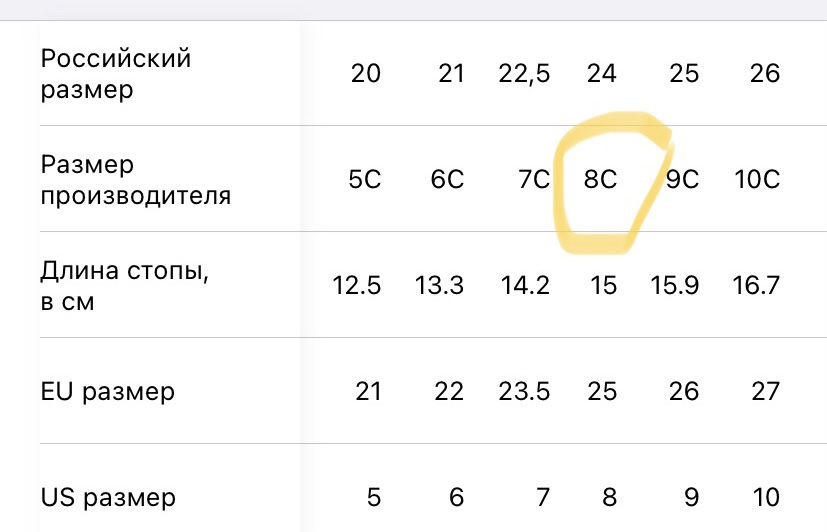This screenshot has width=827, height=532.
Task: Click the 5C manufacturer size cell
Action: [x=364, y=179]
